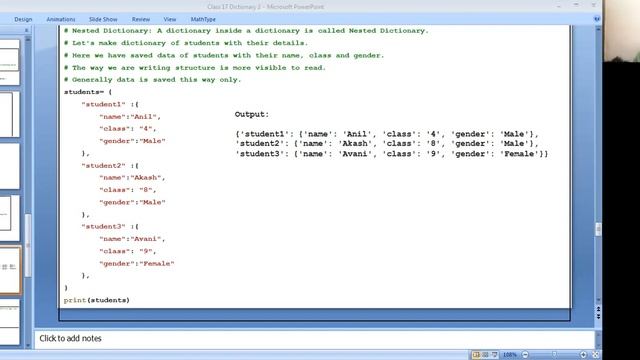Switch to Normal view in status bar
This screenshot has width=640, height=360.
pos(476,355)
